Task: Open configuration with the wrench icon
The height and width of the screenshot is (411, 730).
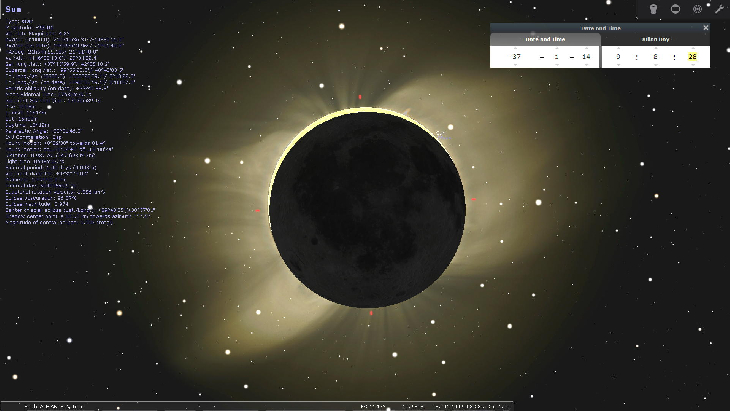Action: (719, 9)
